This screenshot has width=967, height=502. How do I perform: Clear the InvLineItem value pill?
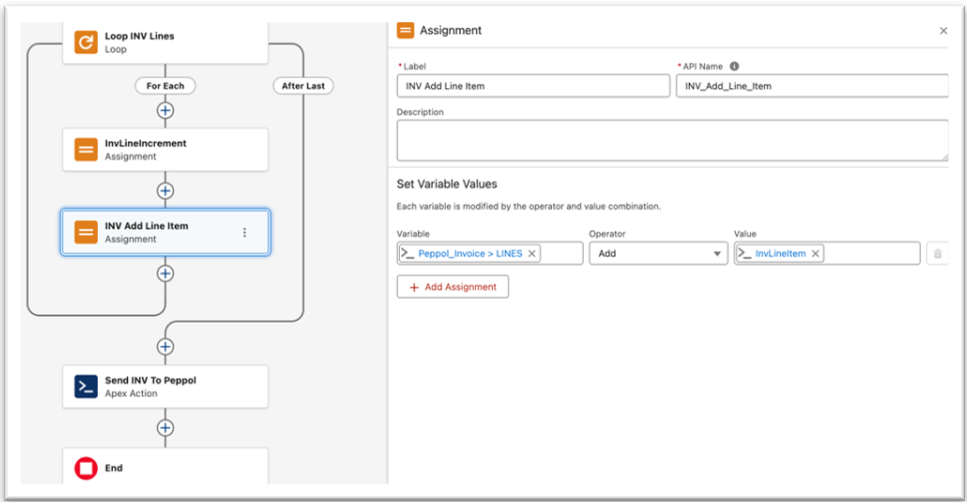click(815, 254)
